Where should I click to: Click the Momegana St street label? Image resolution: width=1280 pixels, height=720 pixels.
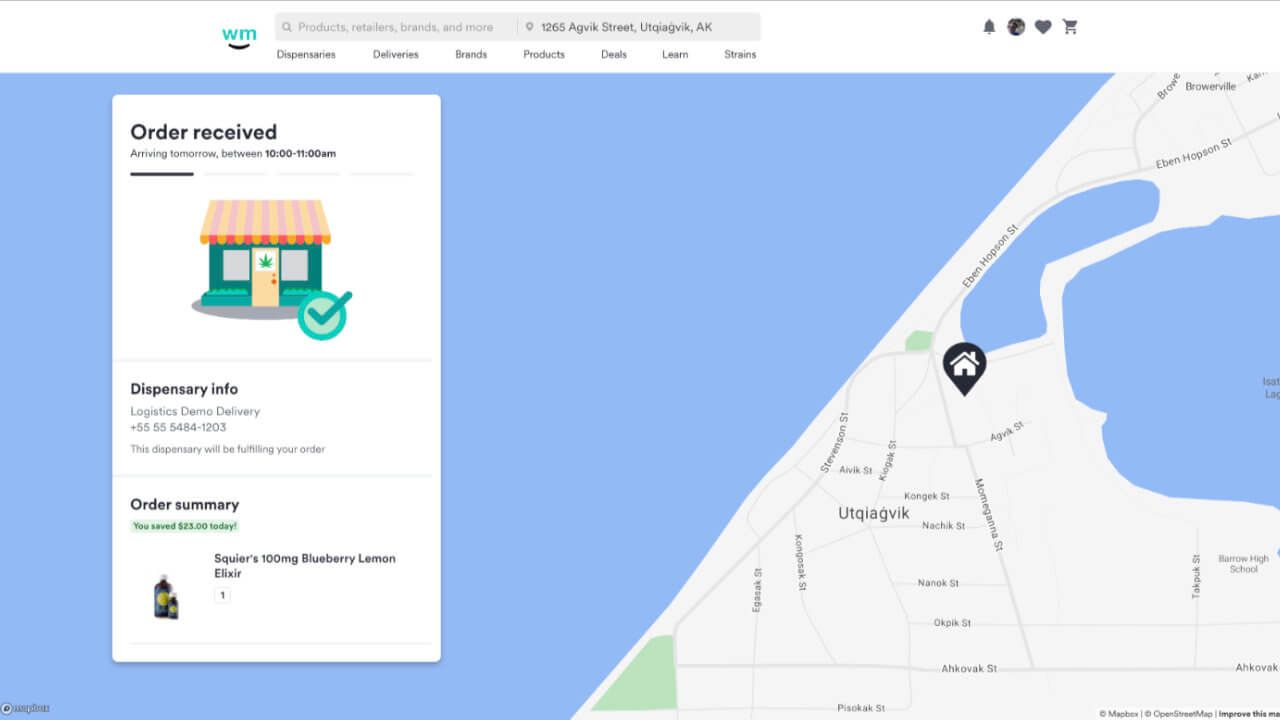988,514
